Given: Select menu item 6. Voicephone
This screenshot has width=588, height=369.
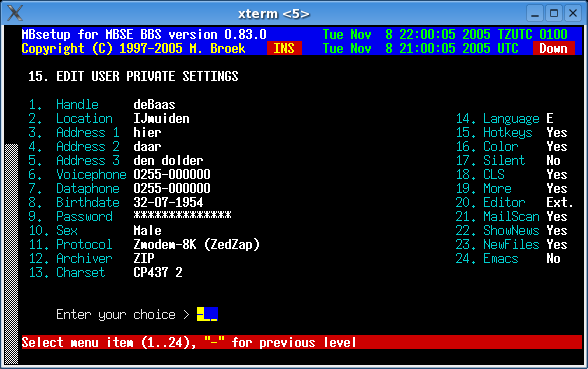Looking at the screenshot, I should click(77, 174).
